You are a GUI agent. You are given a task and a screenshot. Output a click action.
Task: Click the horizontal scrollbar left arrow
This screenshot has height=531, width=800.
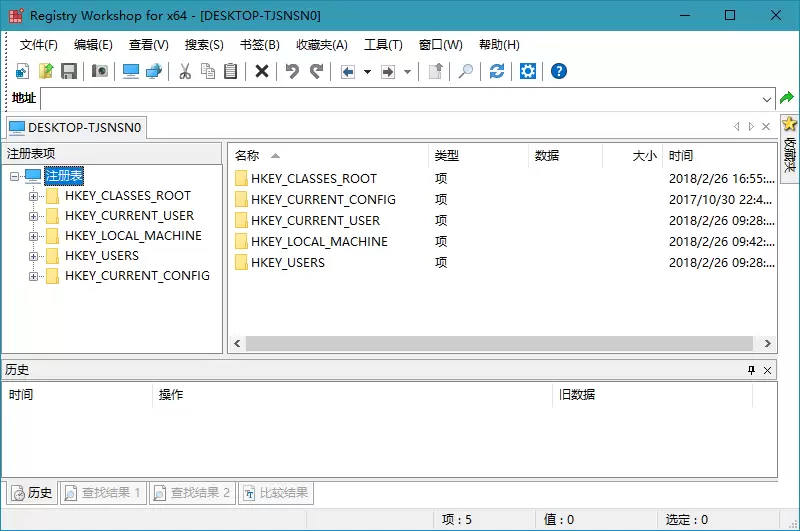[x=237, y=343]
